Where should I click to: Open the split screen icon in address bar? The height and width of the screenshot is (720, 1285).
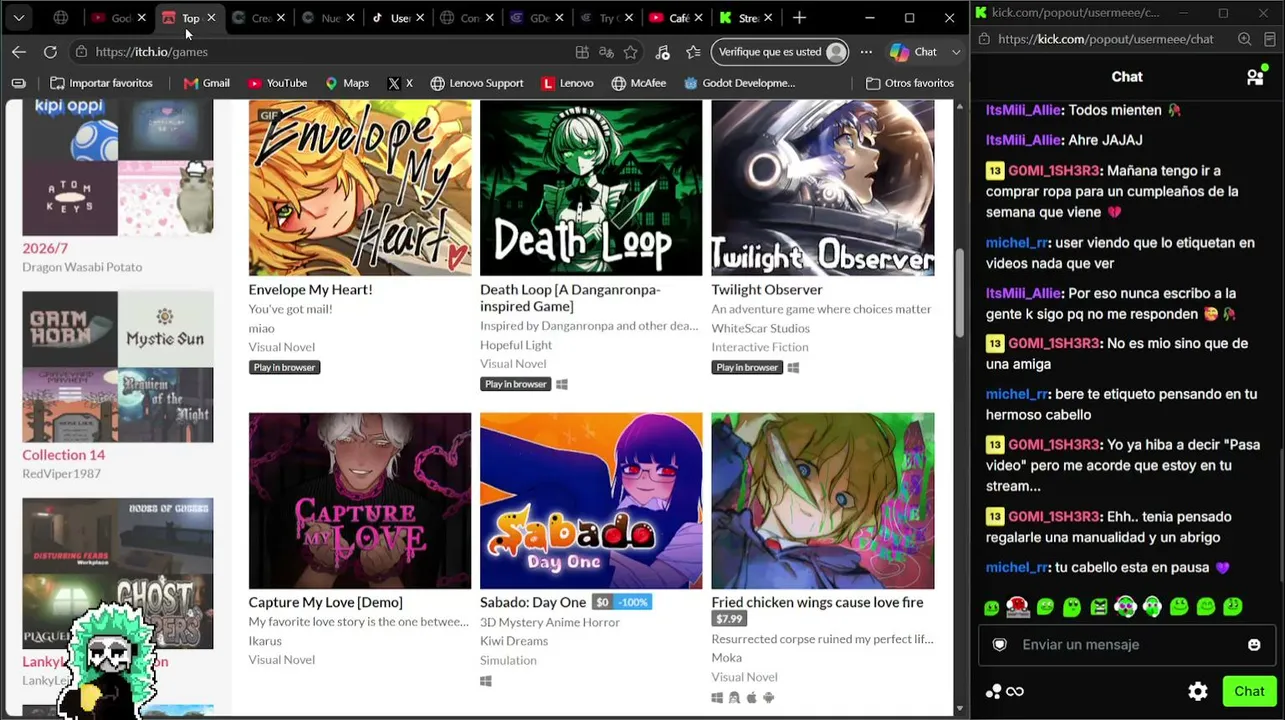[x=582, y=52]
